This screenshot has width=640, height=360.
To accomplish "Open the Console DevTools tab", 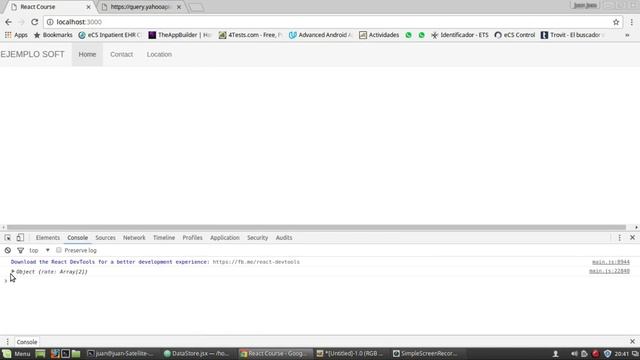I will pyautogui.click(x=78, y=238).
